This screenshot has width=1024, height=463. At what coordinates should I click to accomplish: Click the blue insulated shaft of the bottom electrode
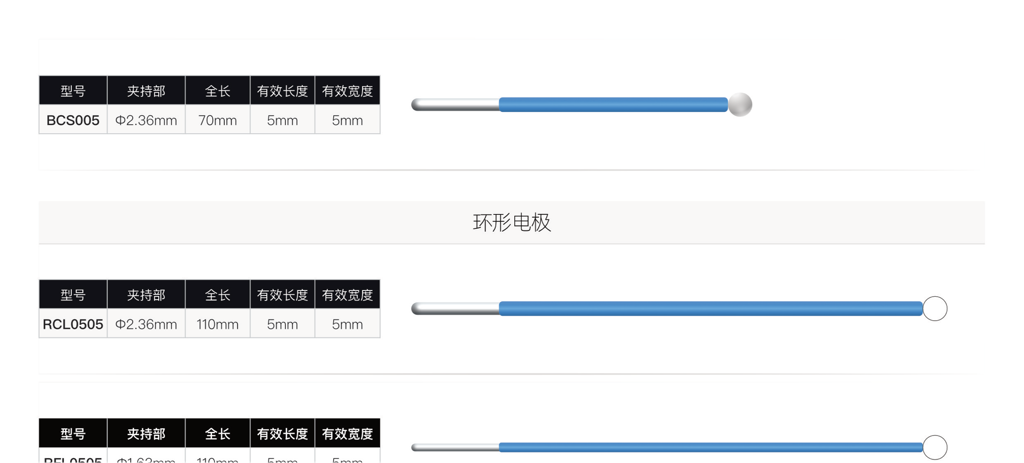pos(711,447)
